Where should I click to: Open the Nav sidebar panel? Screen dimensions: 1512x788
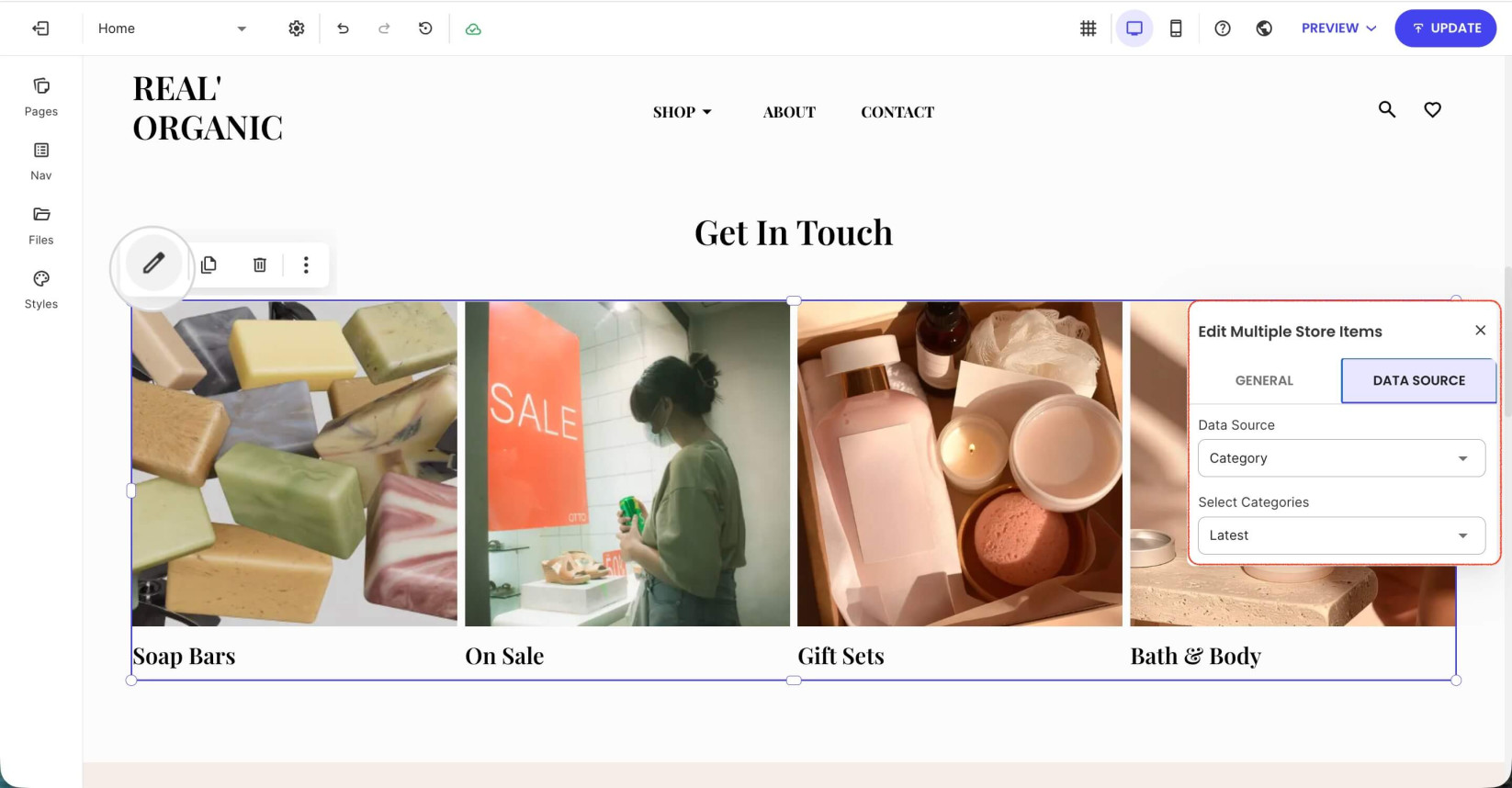tap(41, 162)
